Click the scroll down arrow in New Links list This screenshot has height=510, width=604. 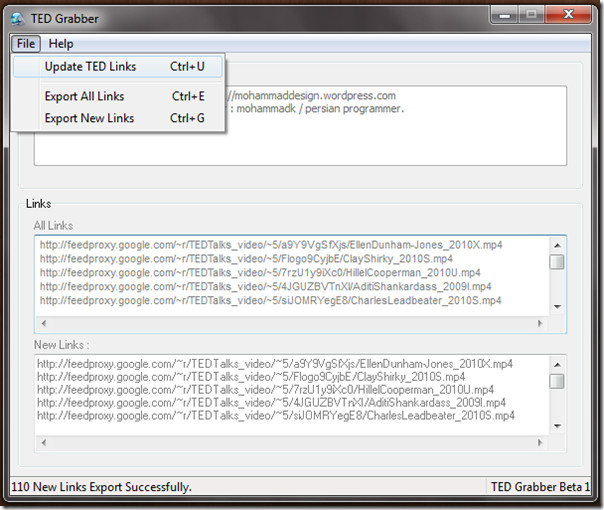[x=557, y=426]
